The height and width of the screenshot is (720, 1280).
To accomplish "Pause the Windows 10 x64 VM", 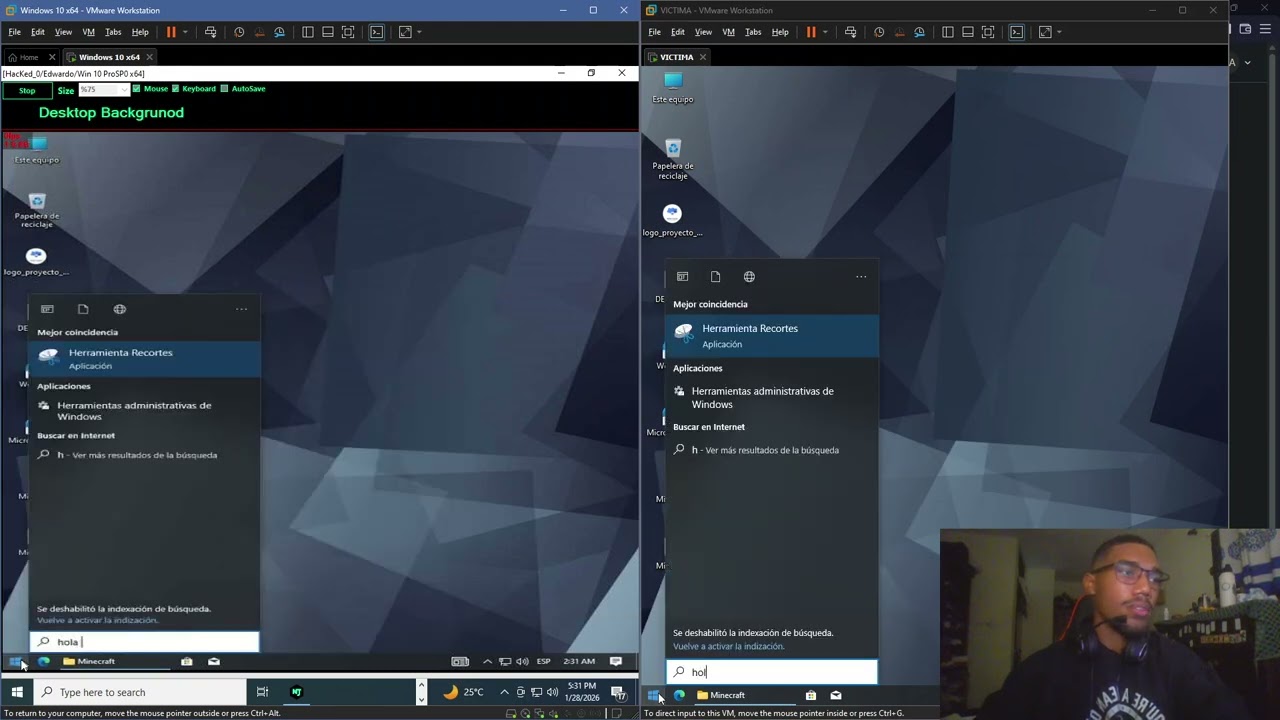I will click(x=171, y=32).
